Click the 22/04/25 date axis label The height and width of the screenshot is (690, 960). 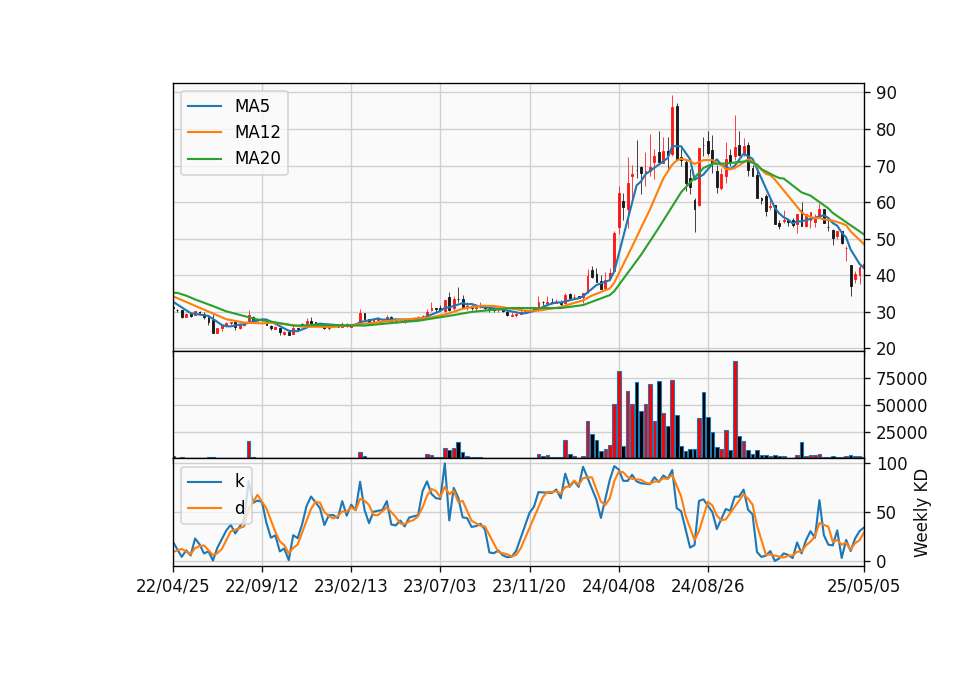tap(173, 586)
